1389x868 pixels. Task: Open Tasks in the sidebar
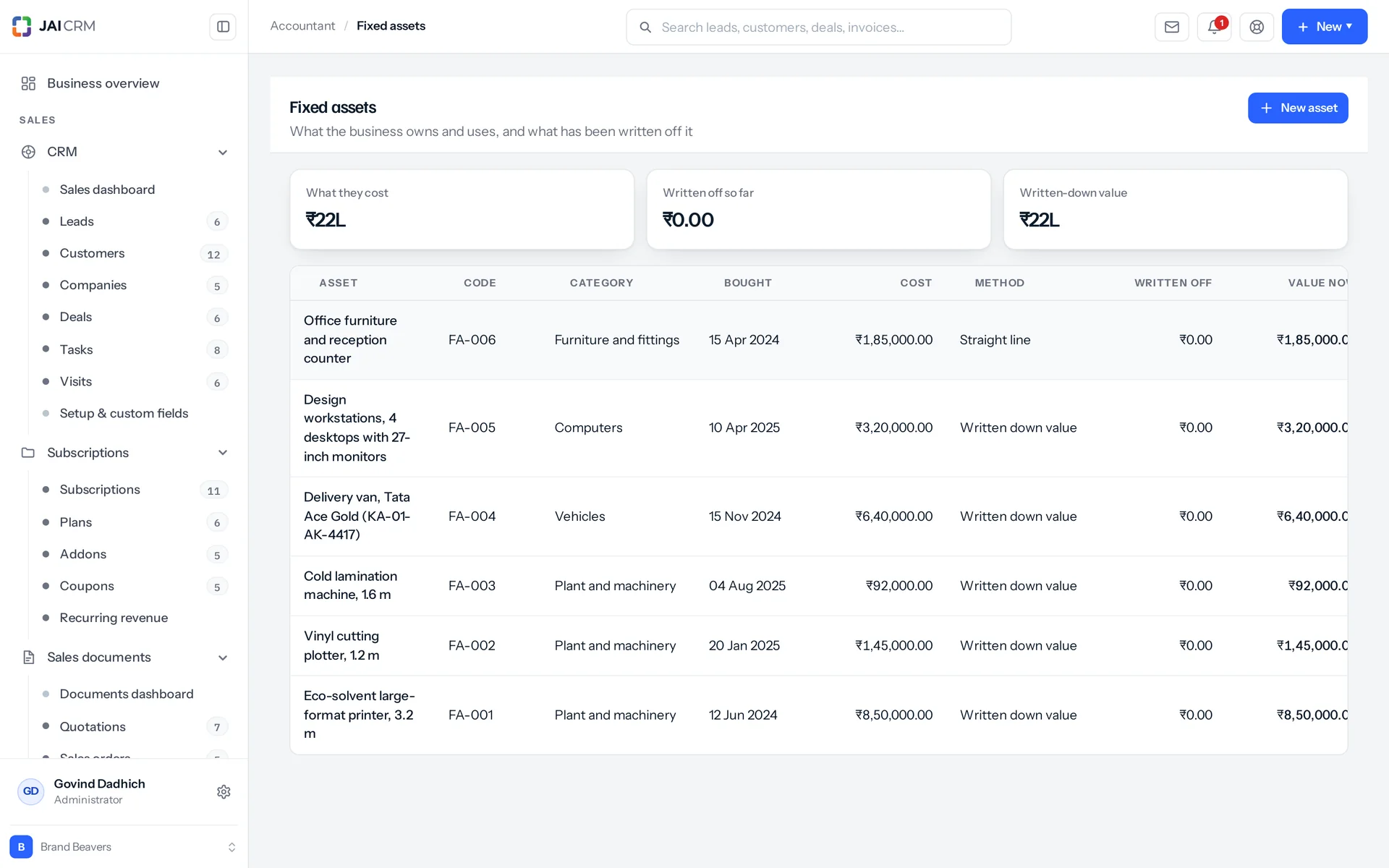76,349
